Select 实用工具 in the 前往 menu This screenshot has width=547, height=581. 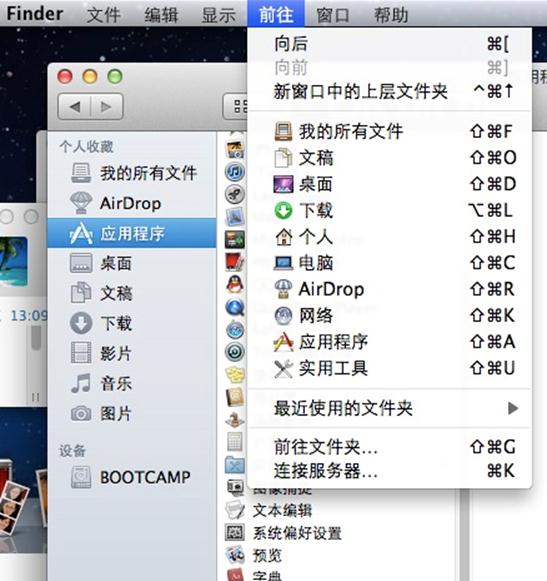tap(390, 368)
